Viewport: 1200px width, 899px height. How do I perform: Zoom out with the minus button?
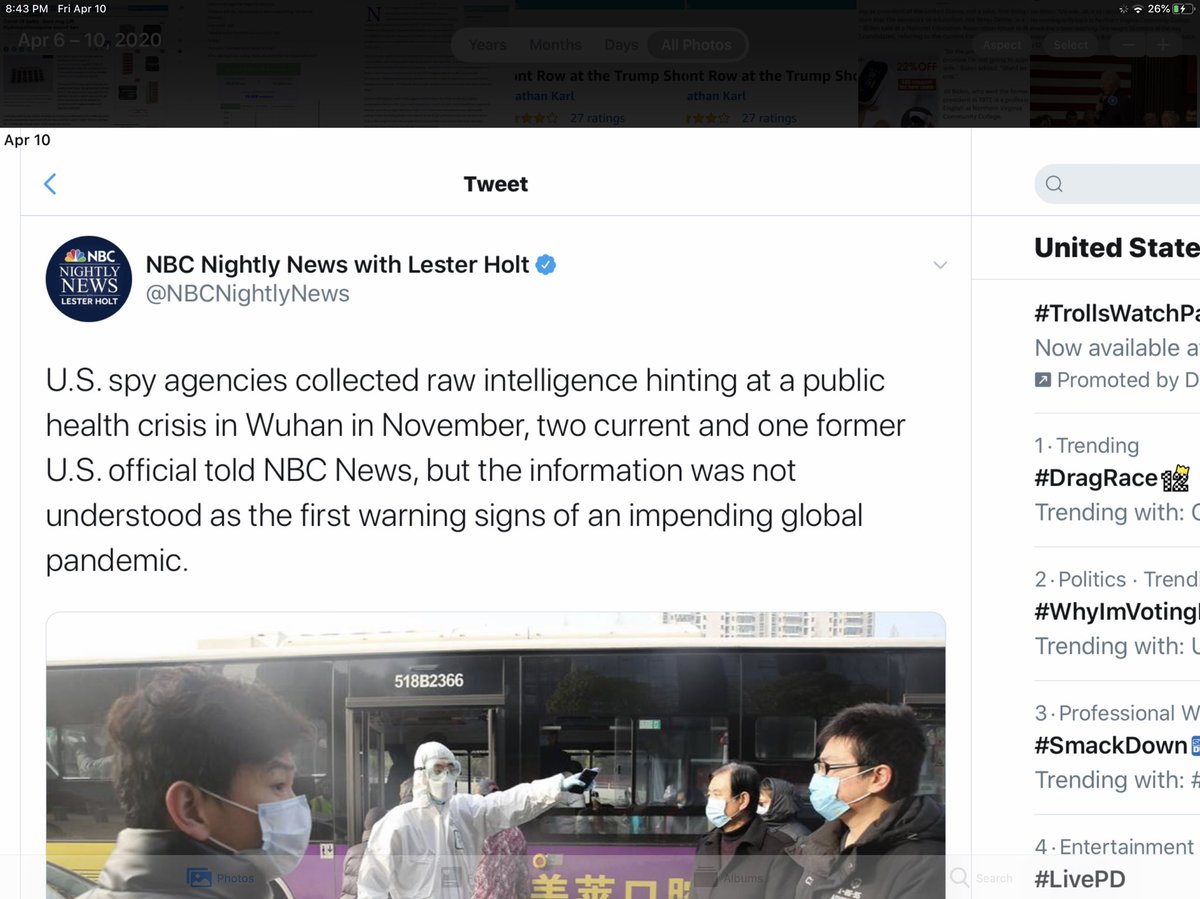click(x=1127, y=45)
